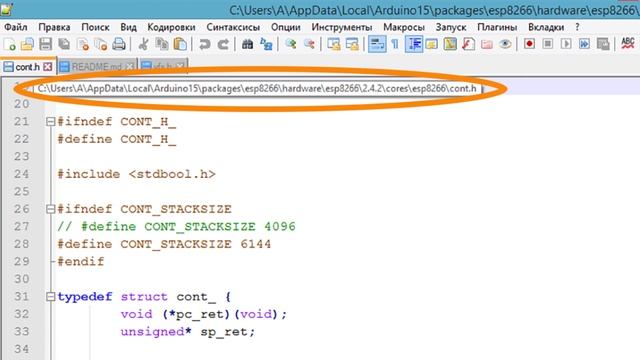Open the Кодировки menu
The image size is (640, 360).
(x=171, y=27)
